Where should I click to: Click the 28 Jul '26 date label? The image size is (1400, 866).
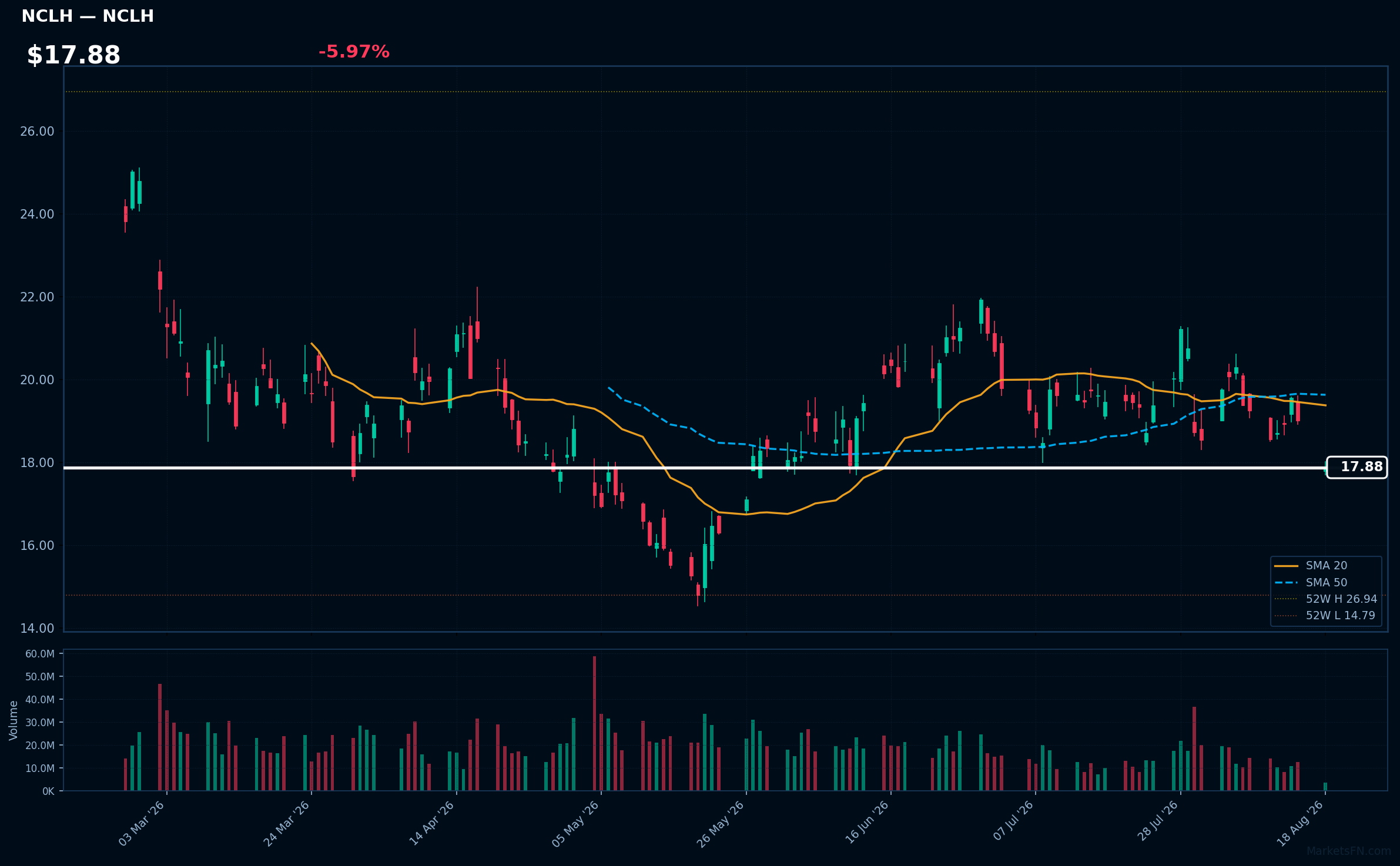click(x=1158, y=821)
